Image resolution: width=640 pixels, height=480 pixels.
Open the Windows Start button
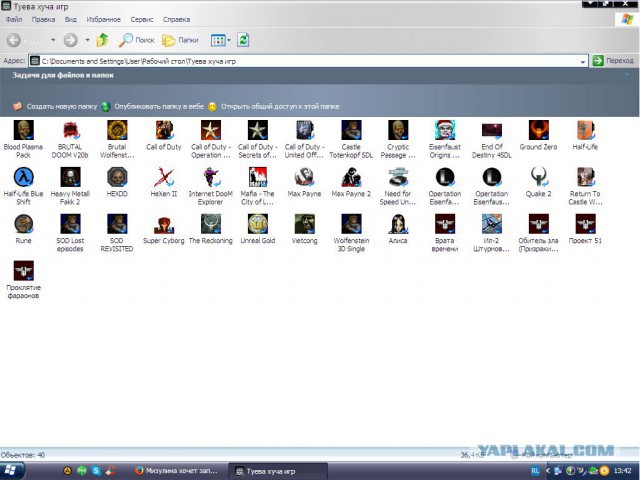[x=11, y=471]
